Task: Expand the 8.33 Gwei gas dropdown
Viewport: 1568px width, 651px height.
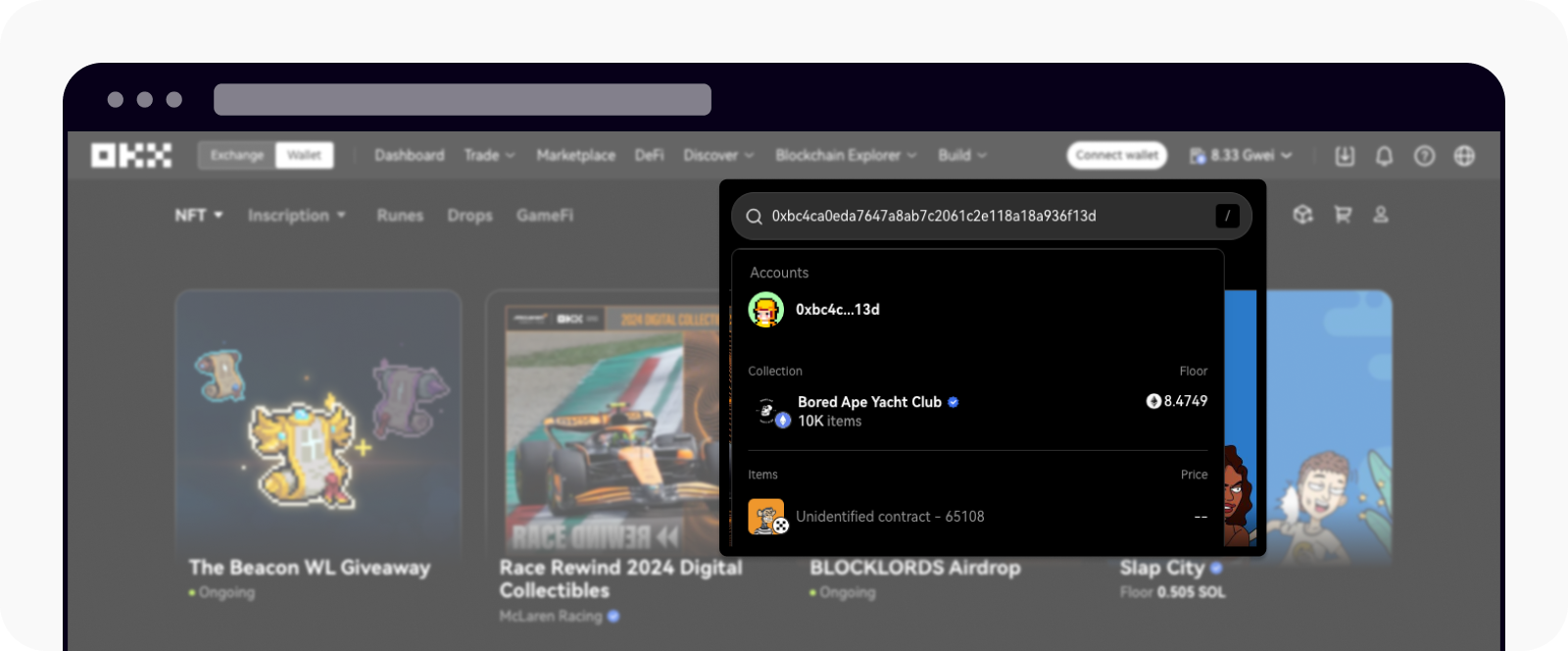Action: [x=1241, y=156]
